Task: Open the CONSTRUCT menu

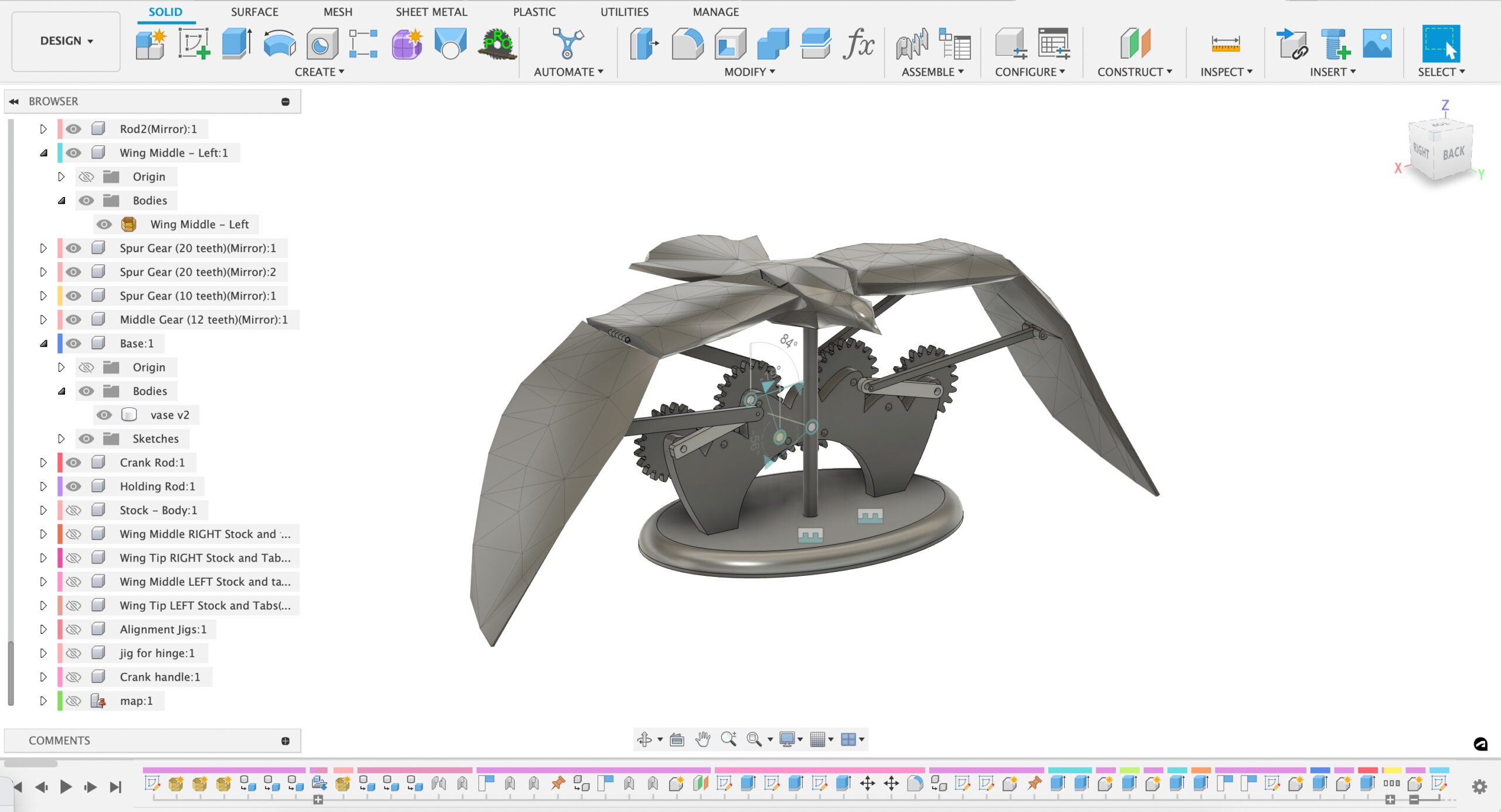Action: (x=1135, y=72)
